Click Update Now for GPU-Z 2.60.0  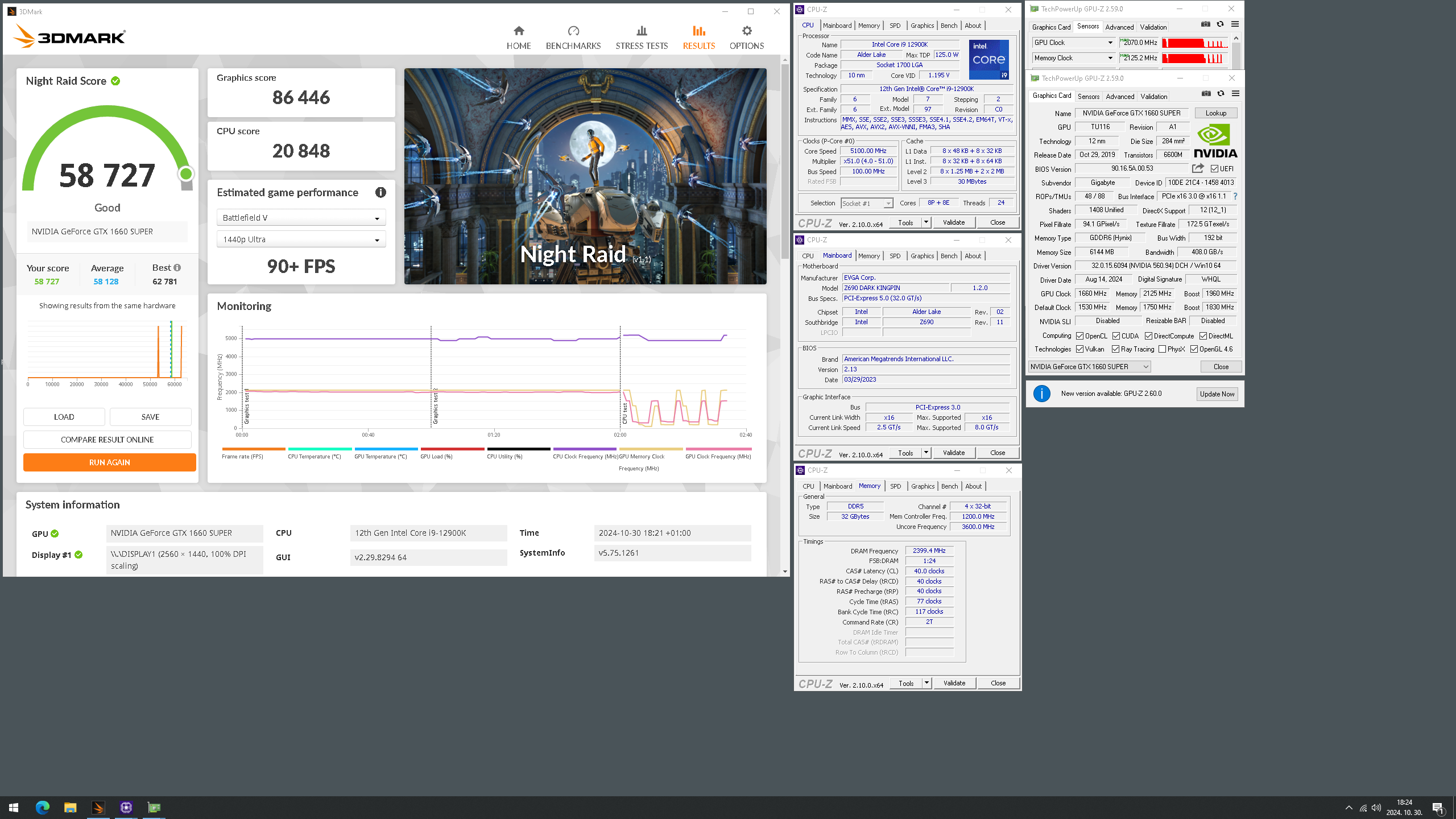click(1217, 394)
